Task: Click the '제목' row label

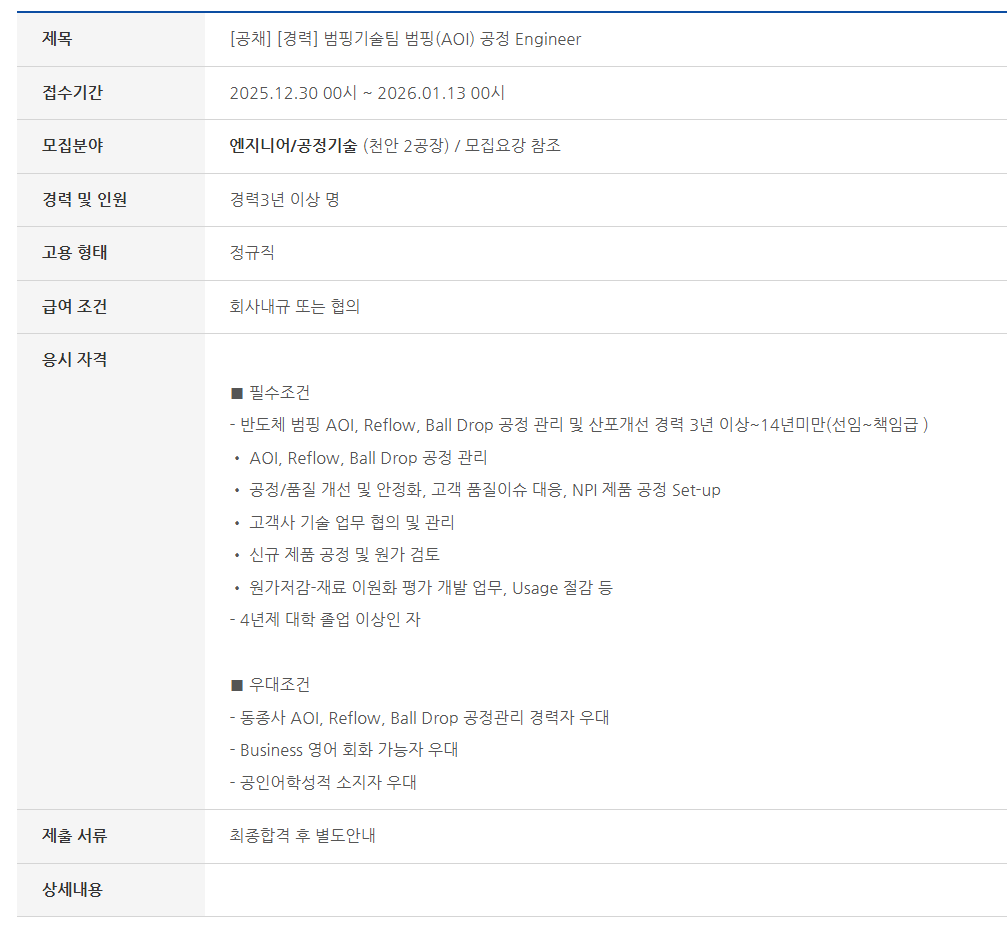Action: (57, 39)
